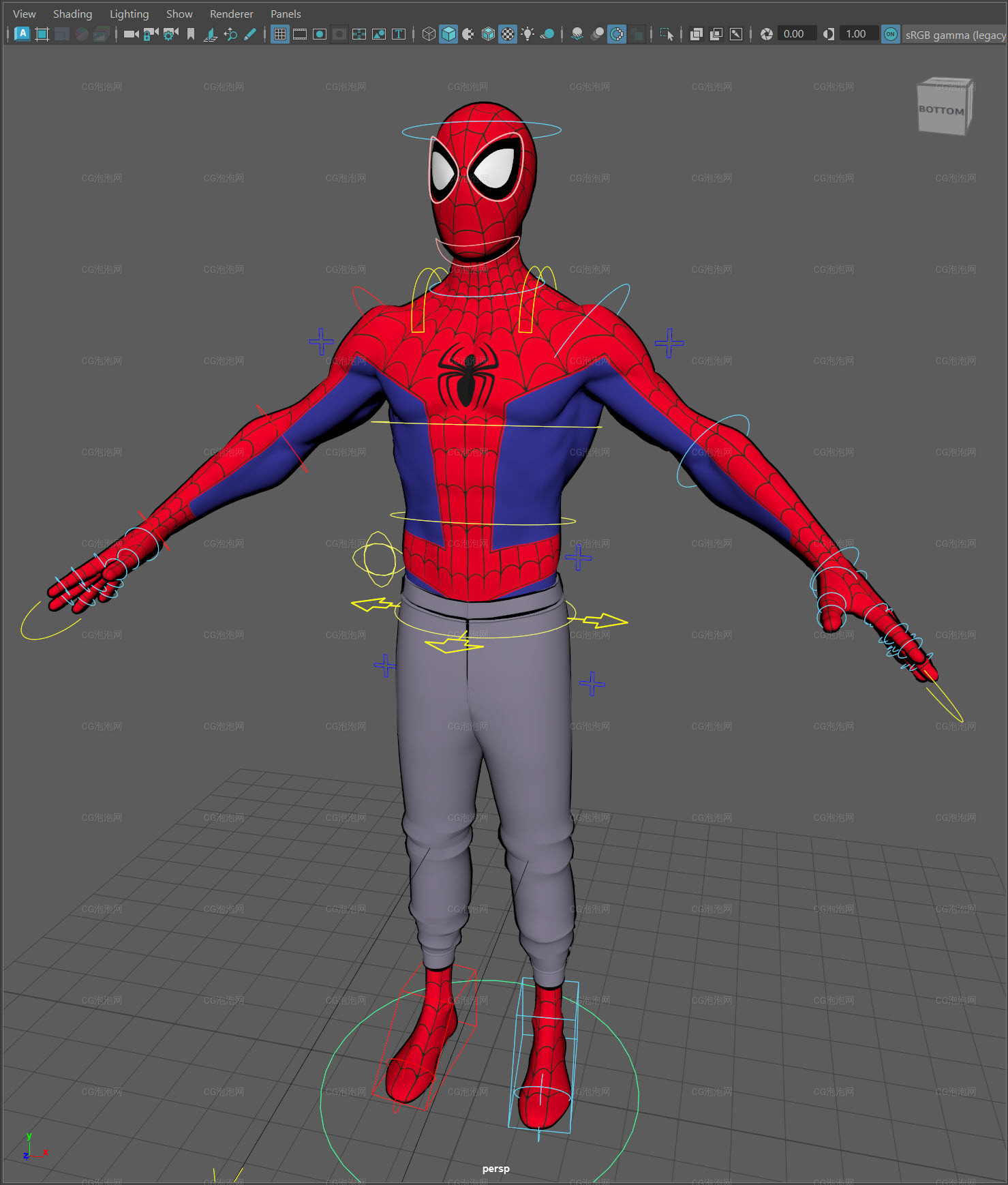This screenshot has height=1185, width=1008.
Task: Open the sRGB gamma color space dropdown
Action: 954,35
